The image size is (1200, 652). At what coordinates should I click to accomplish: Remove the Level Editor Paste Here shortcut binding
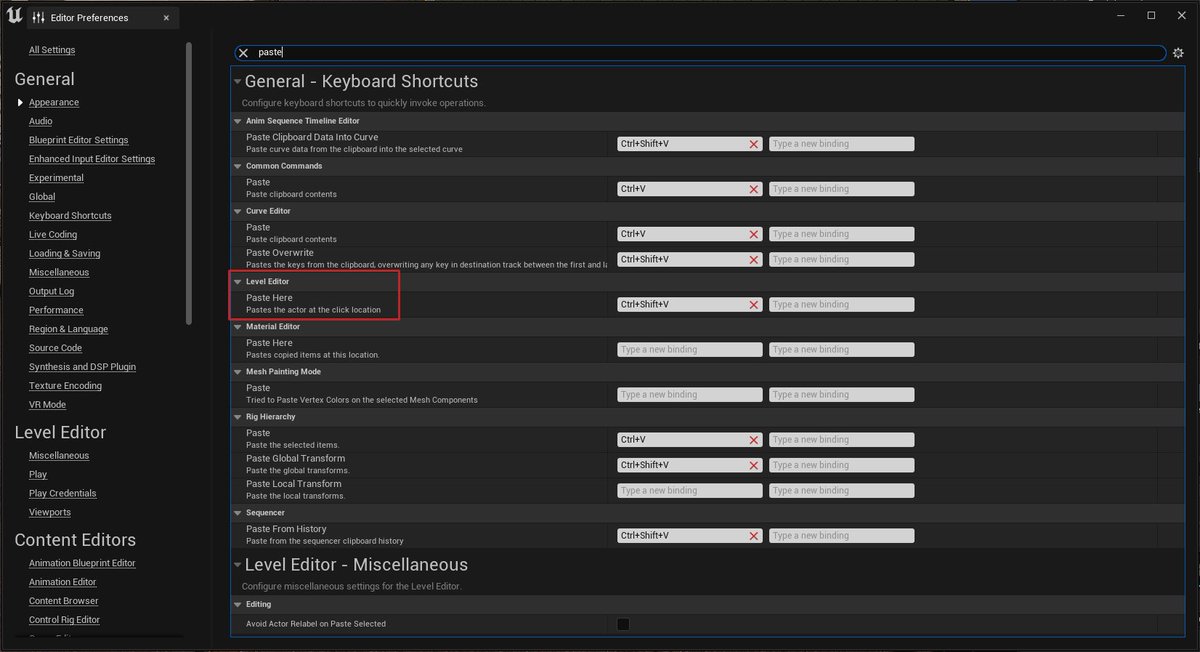[x=753, y=304]
